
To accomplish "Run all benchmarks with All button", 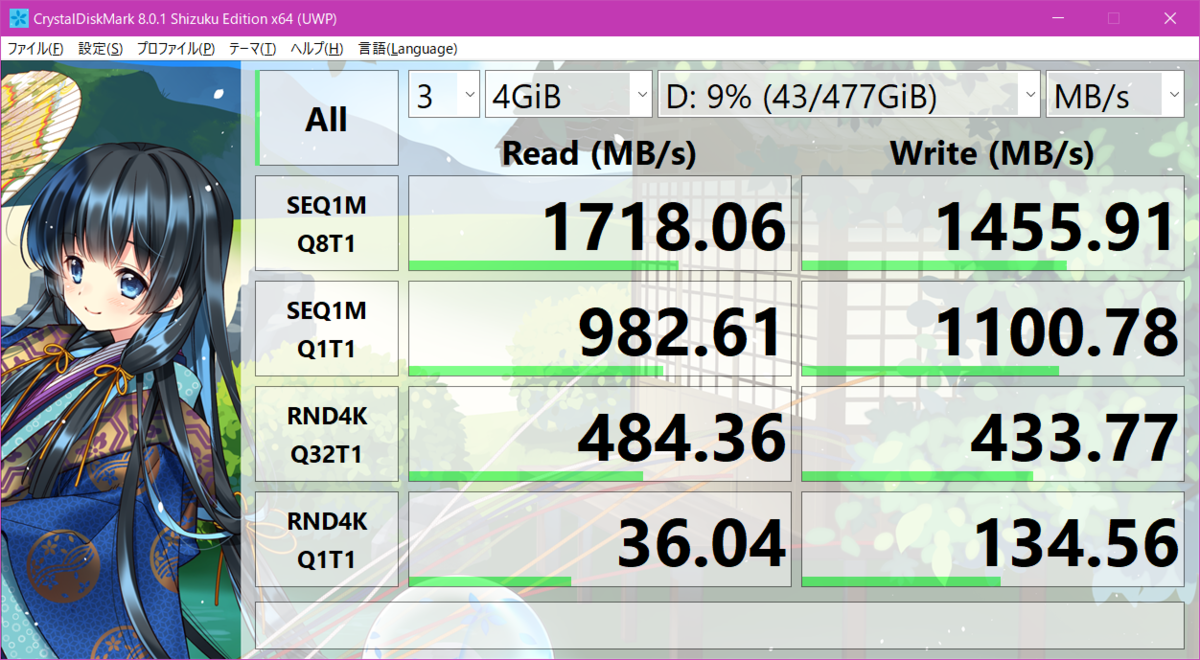I will pyautogui.click(x=327, y=118).
